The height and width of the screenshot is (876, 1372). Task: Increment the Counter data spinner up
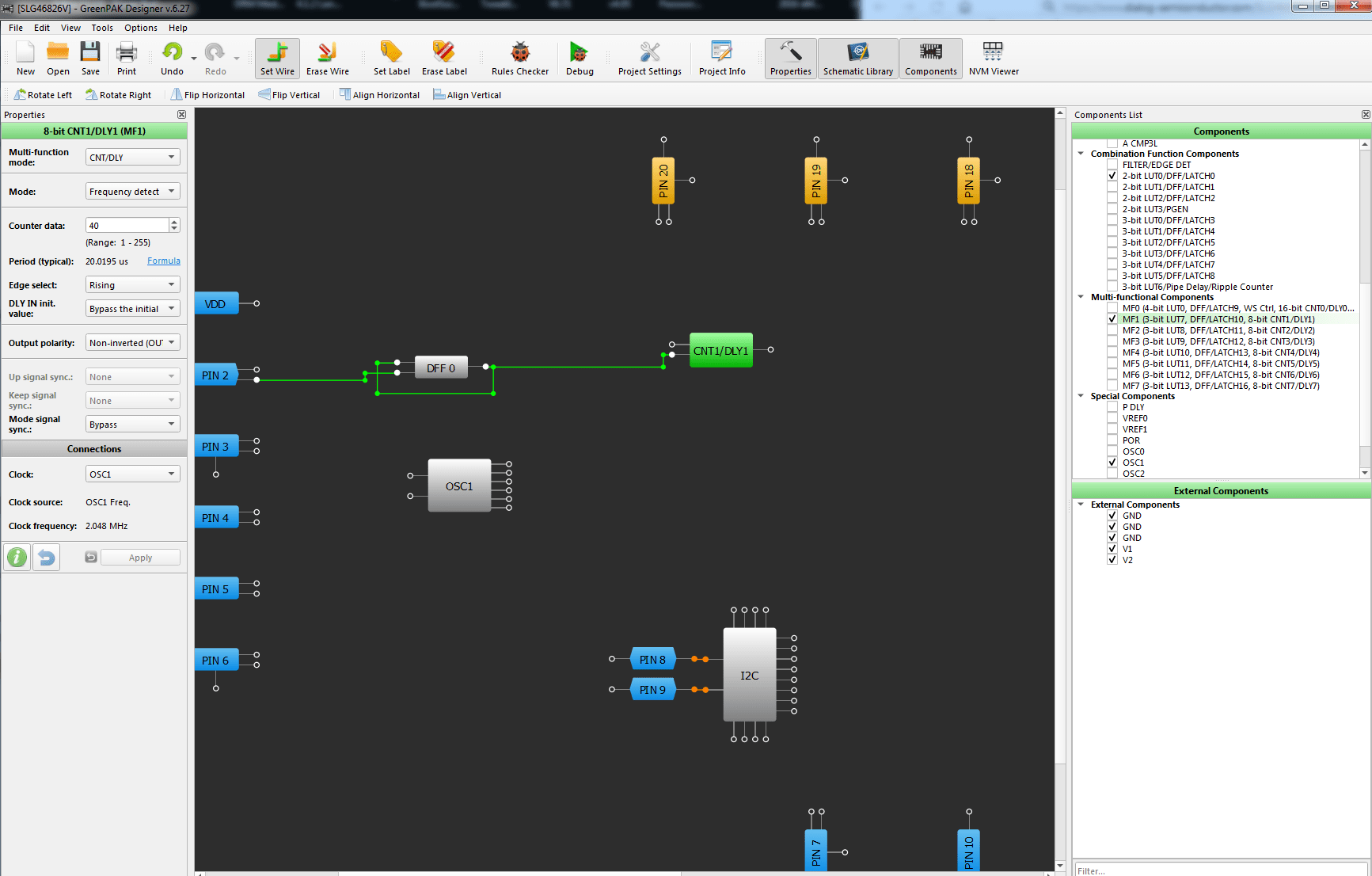174,222
